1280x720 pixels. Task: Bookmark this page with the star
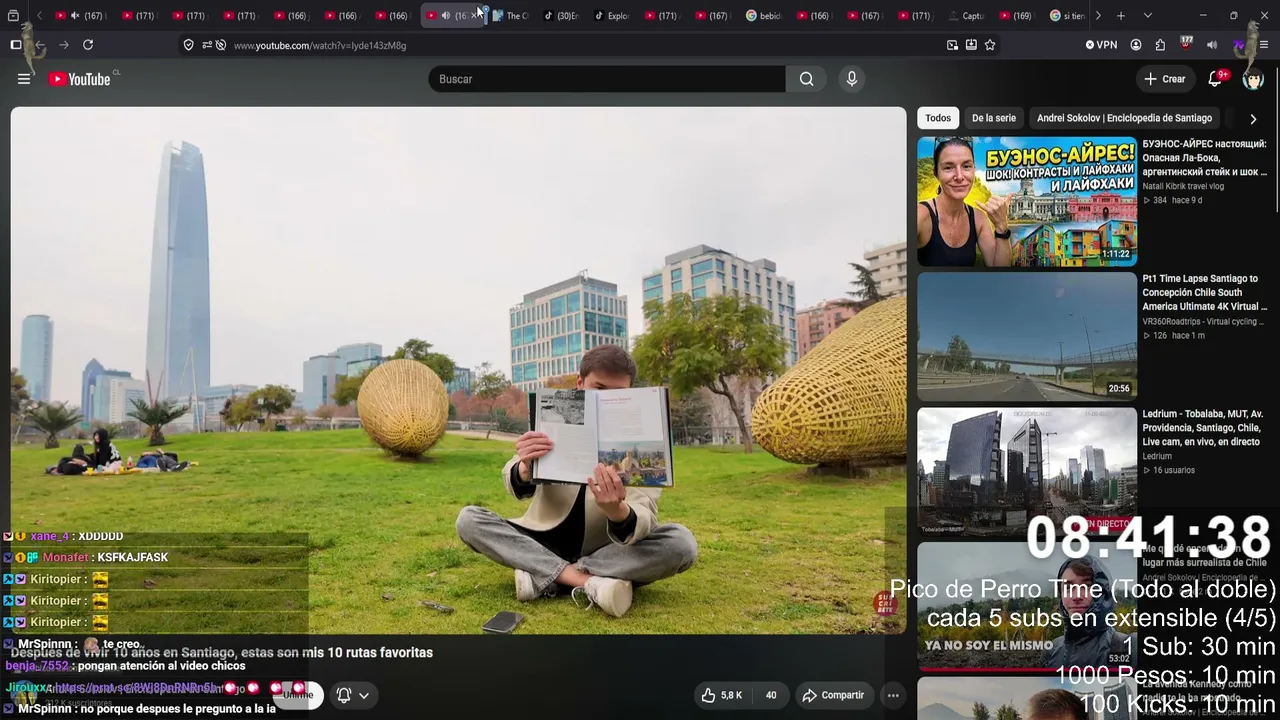coord(990,45)
